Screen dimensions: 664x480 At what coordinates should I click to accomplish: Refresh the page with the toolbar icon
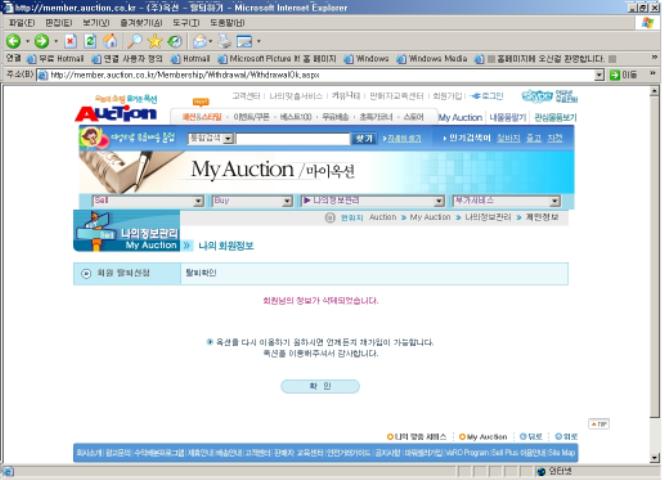pos(90,41)
